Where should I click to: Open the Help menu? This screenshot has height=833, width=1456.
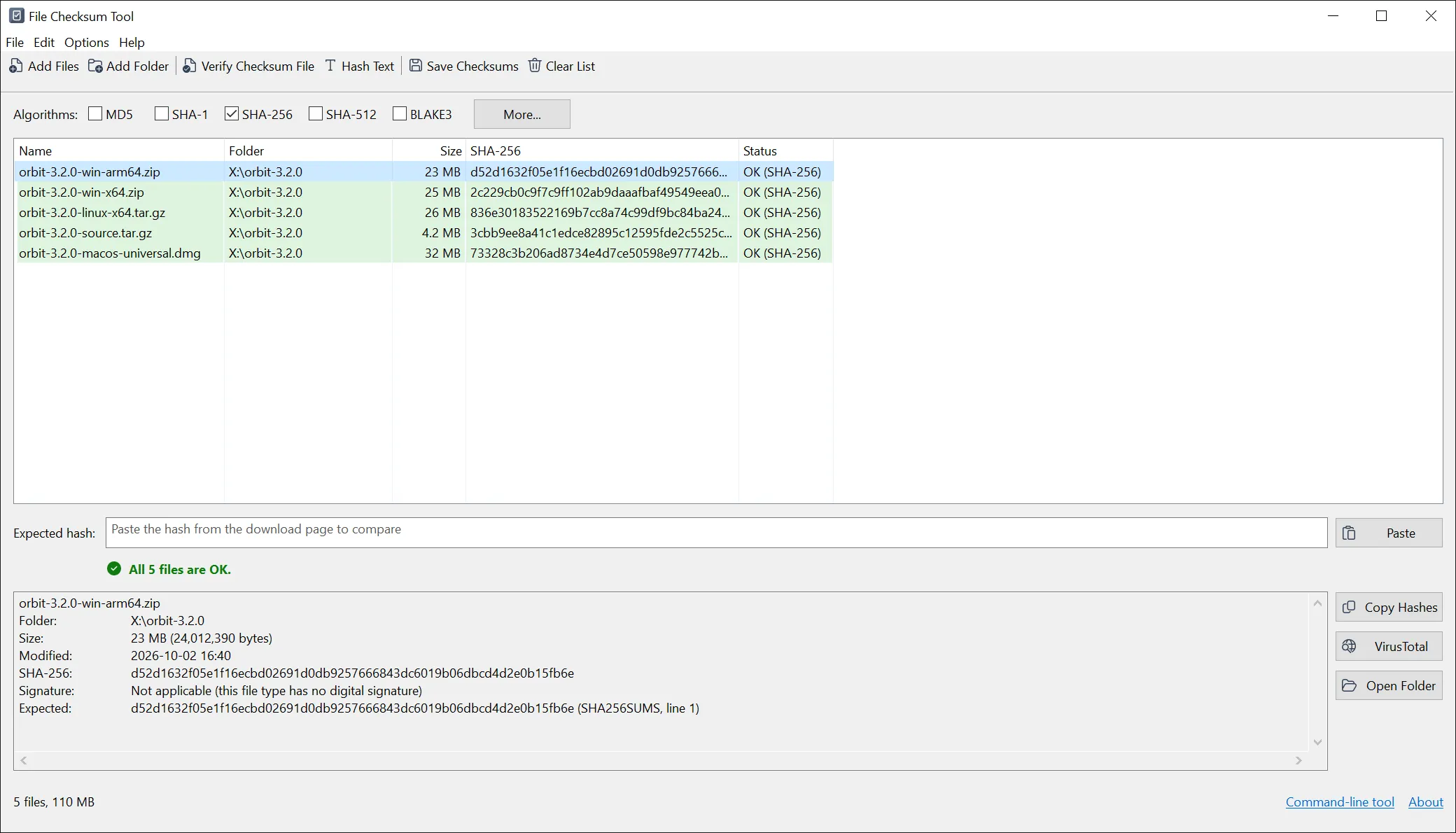pyautogui.click(x=132, y=42)
